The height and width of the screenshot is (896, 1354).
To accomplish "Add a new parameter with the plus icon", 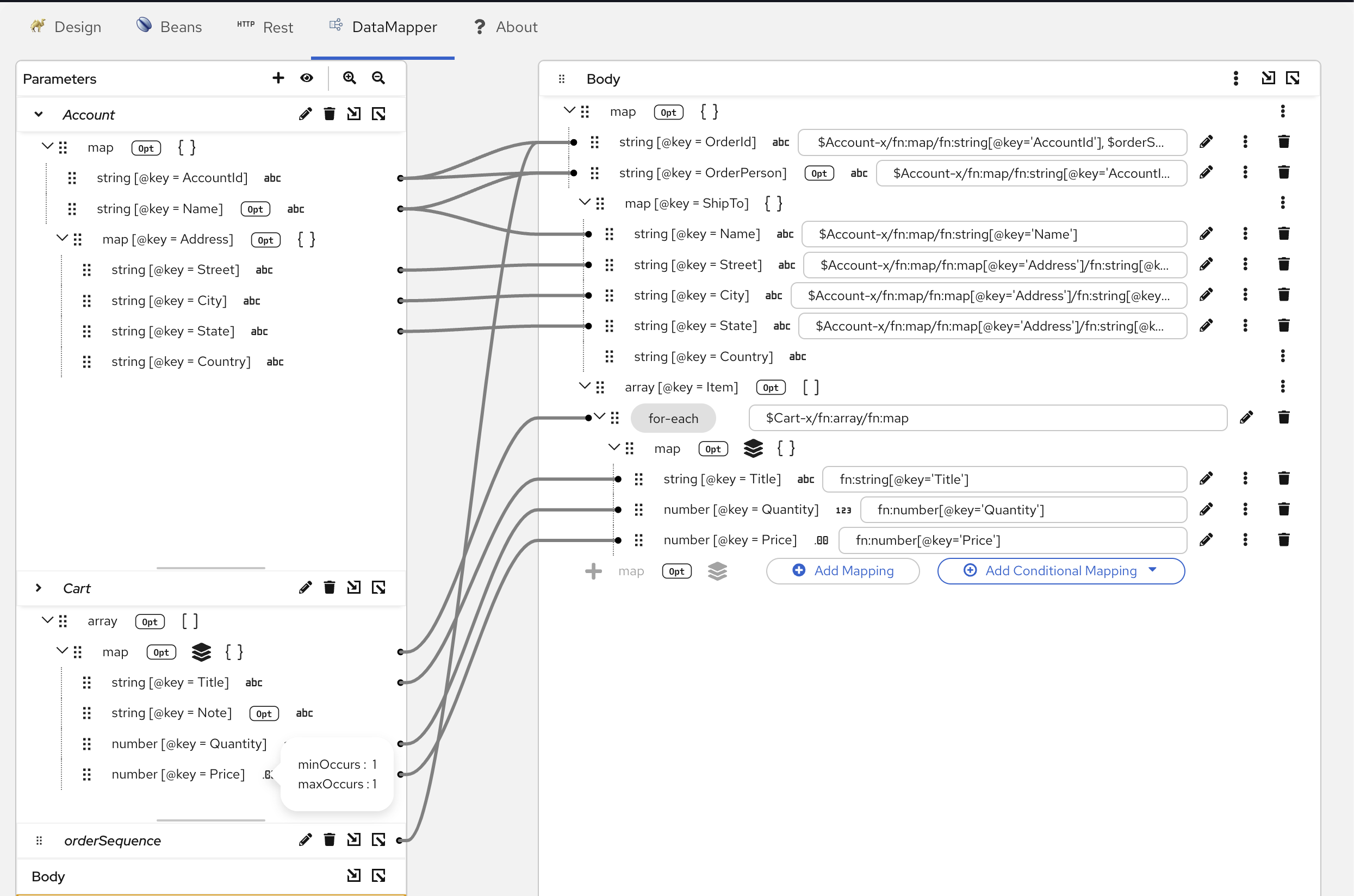I will (278, 78).
